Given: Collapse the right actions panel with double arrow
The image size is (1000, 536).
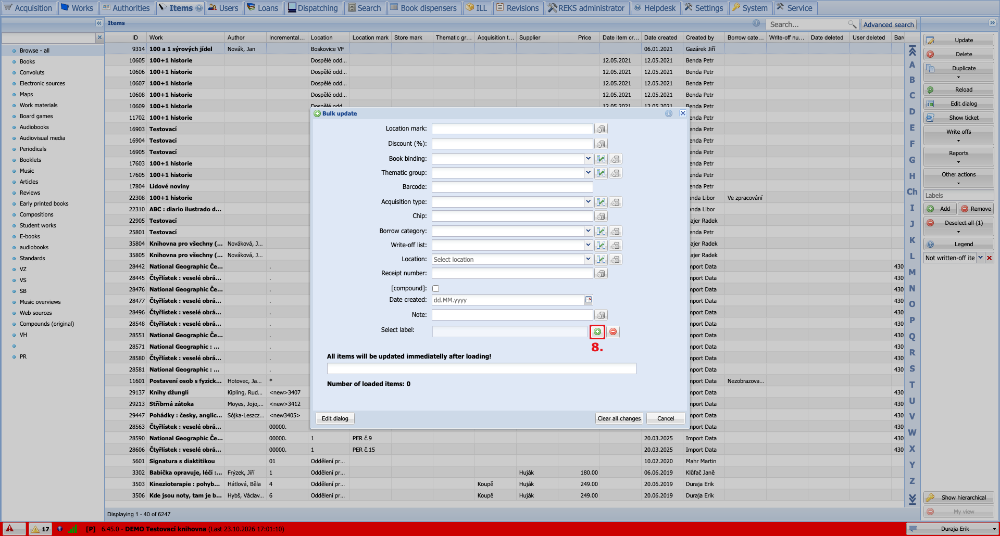Looking at the screenshot, I should coord(992,23).
